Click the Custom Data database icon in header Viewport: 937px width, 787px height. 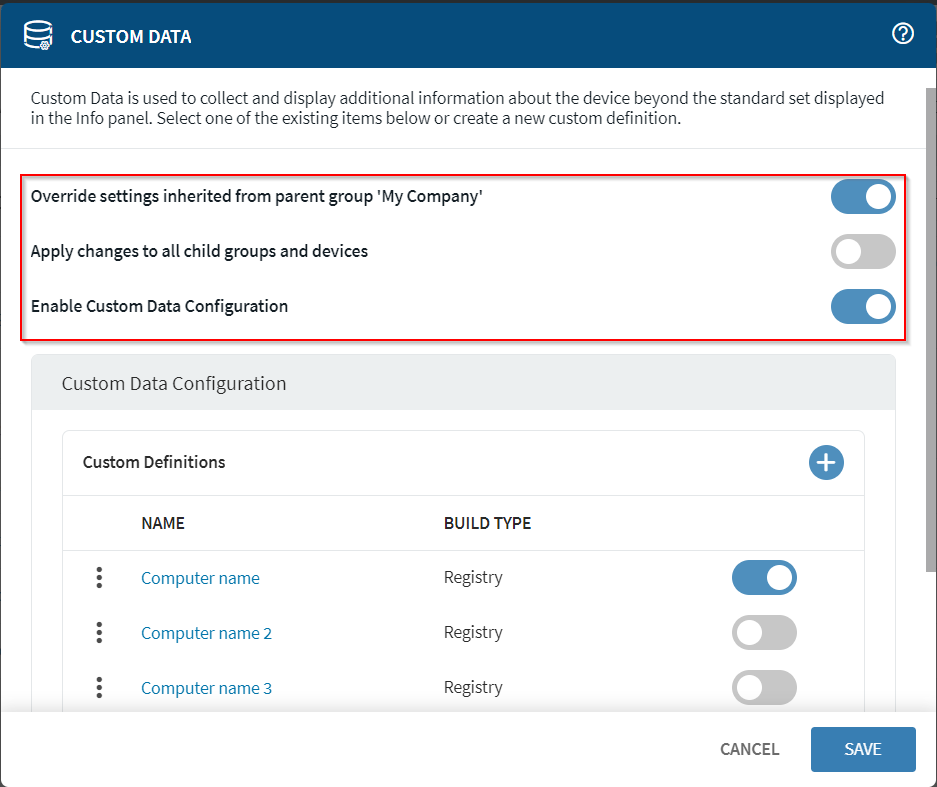39,36
